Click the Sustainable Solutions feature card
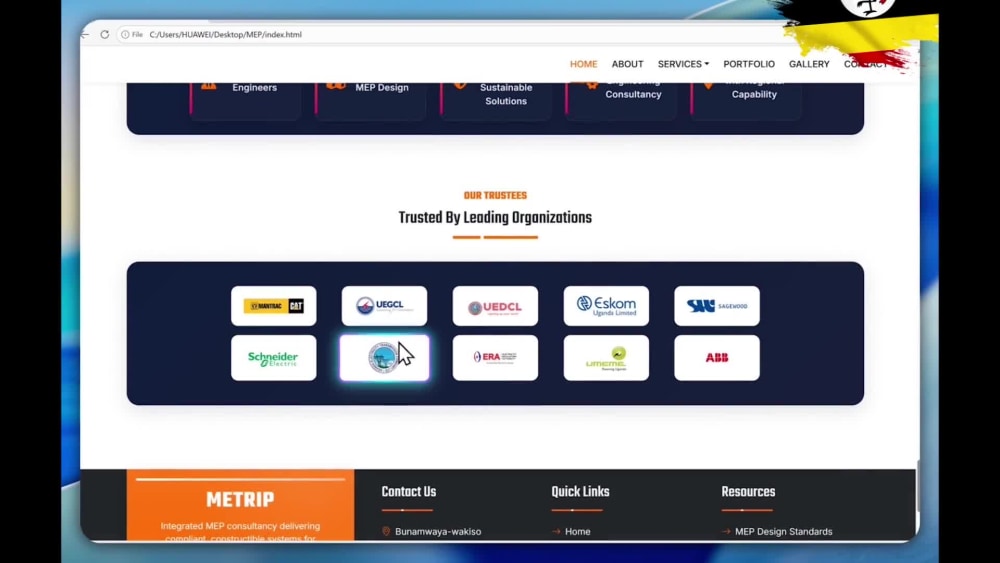1000x563 pixels. (x=496, y=101)
